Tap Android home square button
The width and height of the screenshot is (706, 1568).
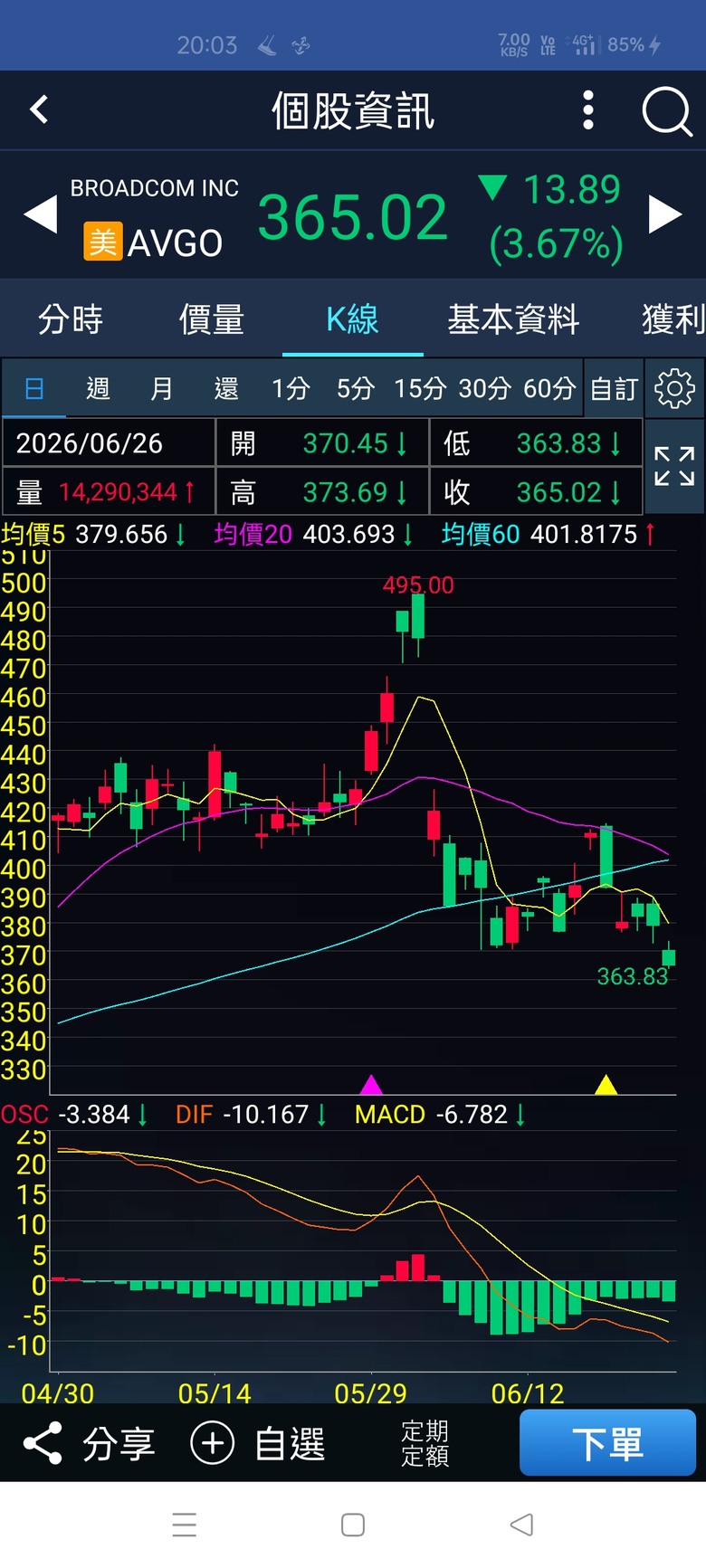tap(353, 1525)
